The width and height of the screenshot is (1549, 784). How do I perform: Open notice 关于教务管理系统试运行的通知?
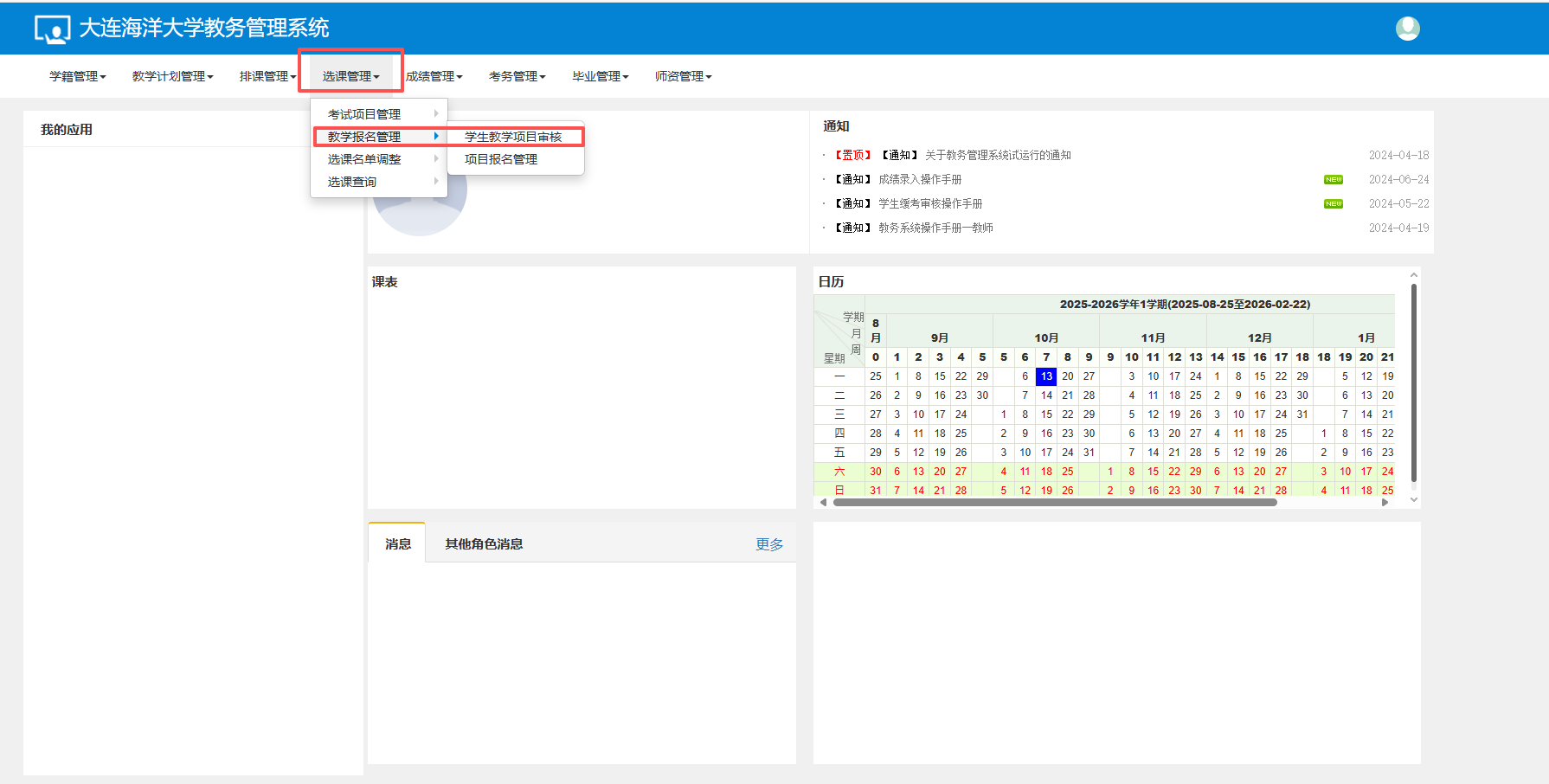(x=997, y=156)
